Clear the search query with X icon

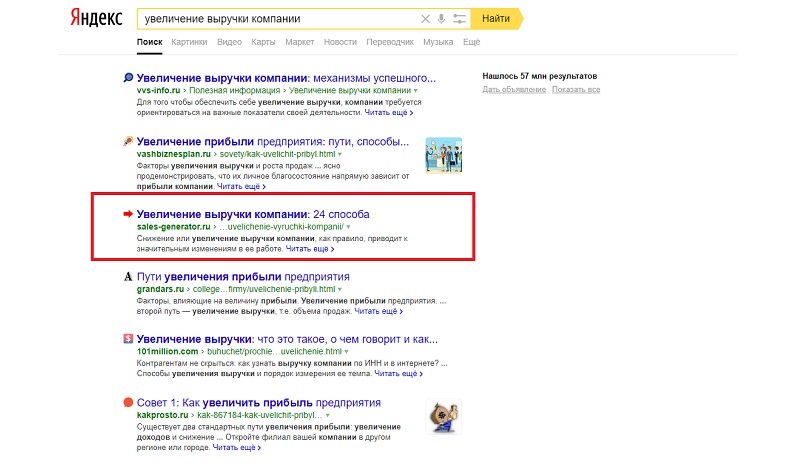coord(425,19)
